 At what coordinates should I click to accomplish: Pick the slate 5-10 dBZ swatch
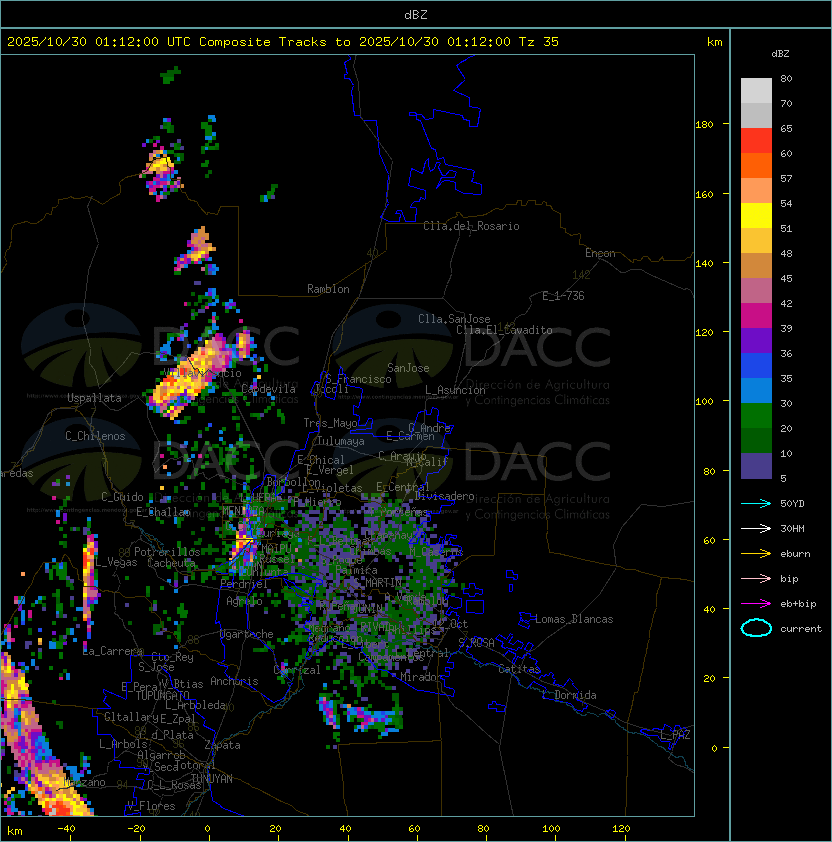pyautogui.click(x=756, y=466)
